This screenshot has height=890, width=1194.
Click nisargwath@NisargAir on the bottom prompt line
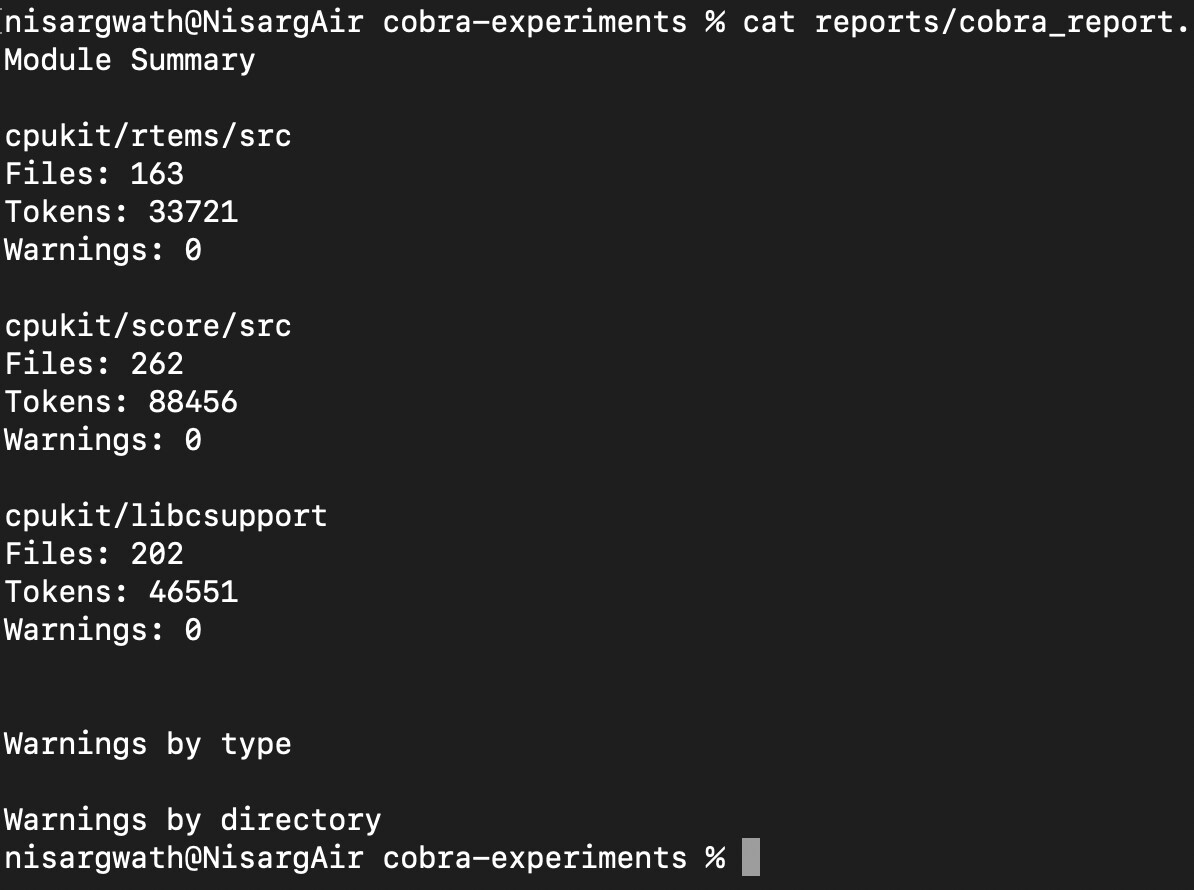pyautogui.click(x=184, y=858)
